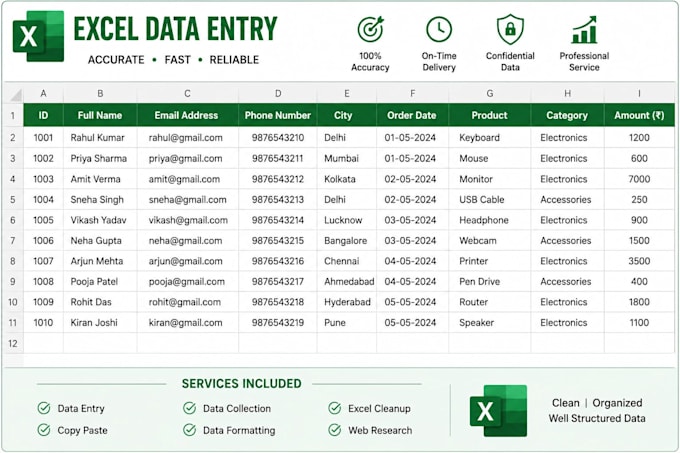Click the Excel logo in the footer
The image size is (680, 453).
(x=498, y=411)
